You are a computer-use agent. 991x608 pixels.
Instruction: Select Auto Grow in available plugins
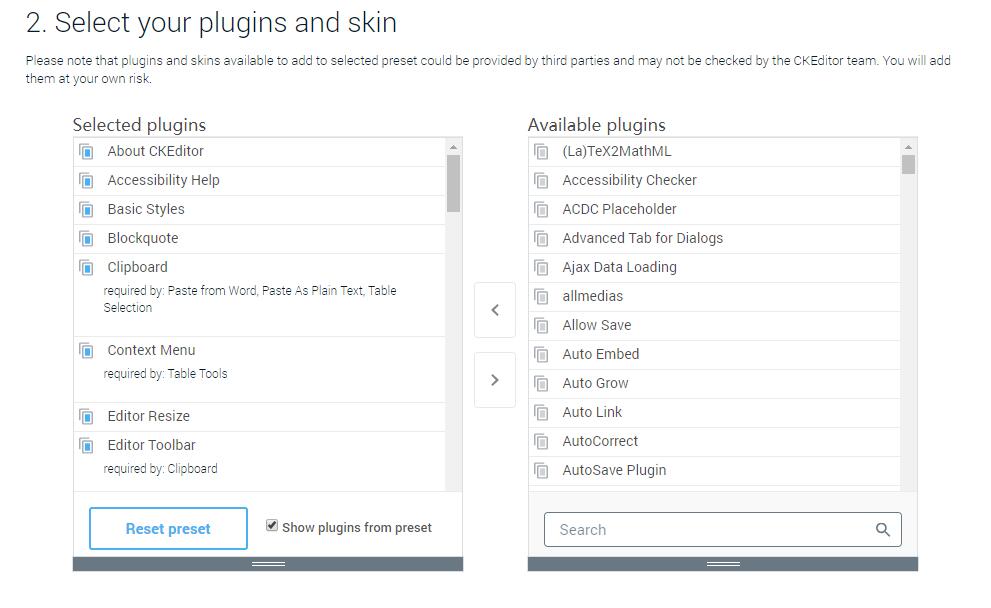pyautogui.click(x=714, y=384)
